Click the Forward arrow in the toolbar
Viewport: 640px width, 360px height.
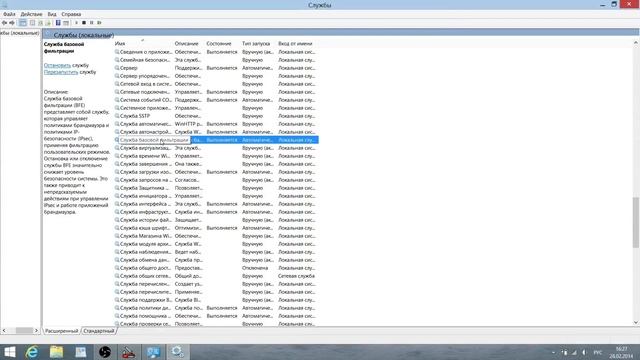pos(12,23)
